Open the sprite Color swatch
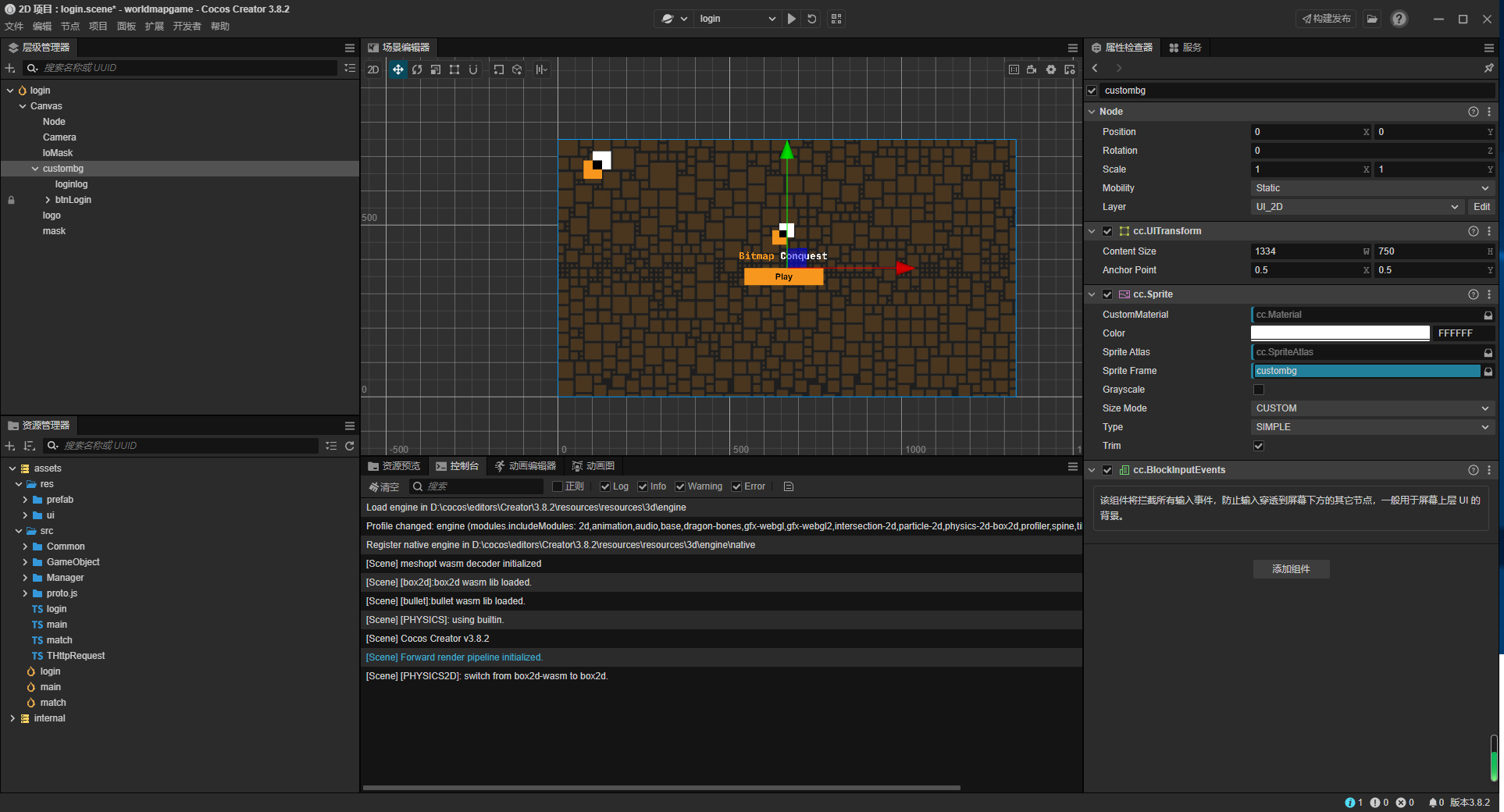 click(x=1340, y=333)
